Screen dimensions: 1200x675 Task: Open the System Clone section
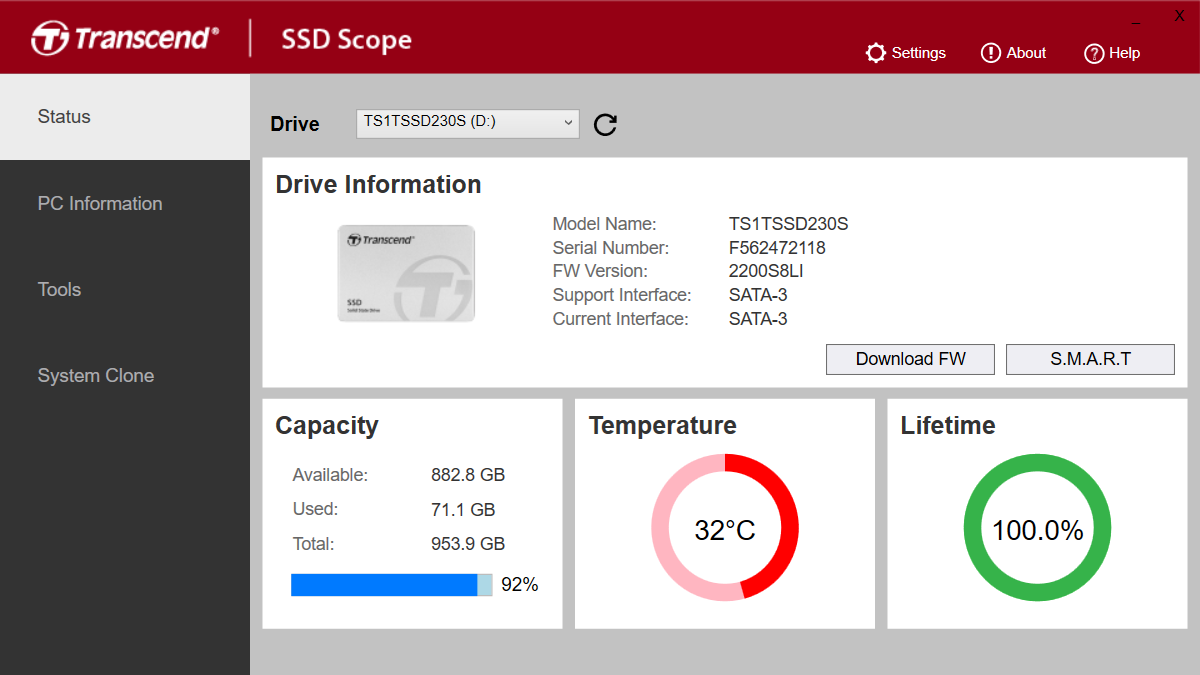pyautogui.click(x=125, y=376)
